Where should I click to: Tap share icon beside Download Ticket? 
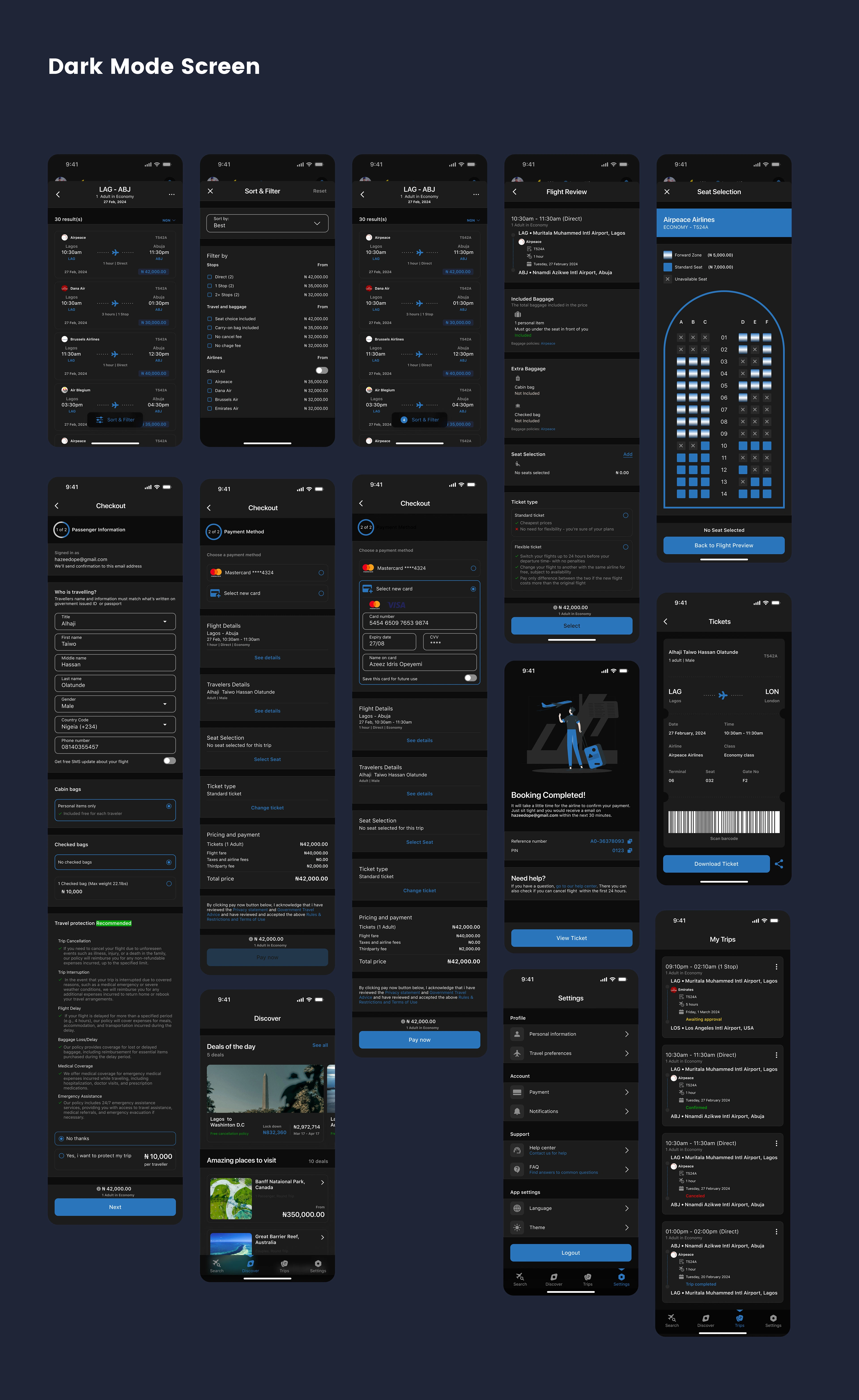(x=779, y=864)
